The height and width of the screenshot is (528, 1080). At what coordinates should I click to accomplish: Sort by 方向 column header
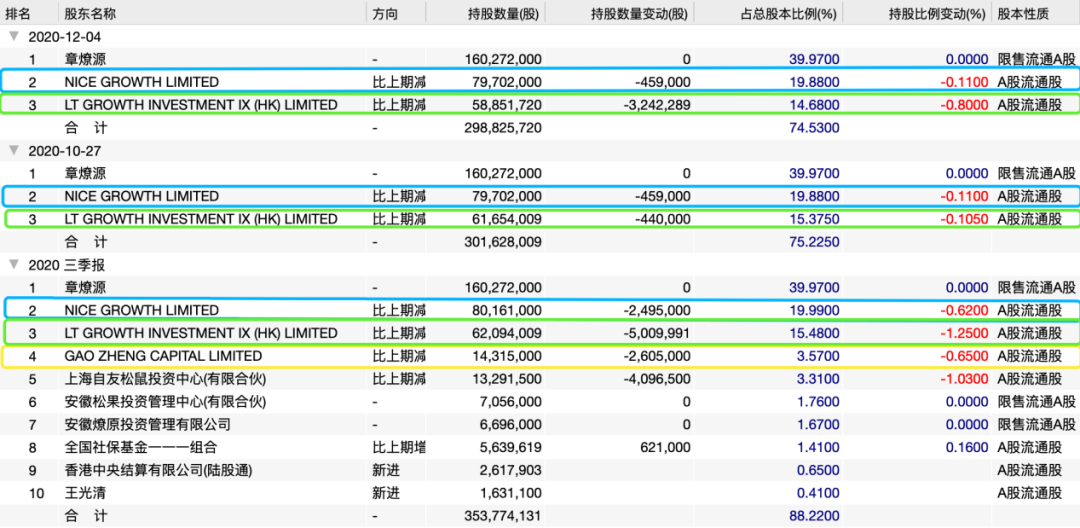click(x=385, y=14)
